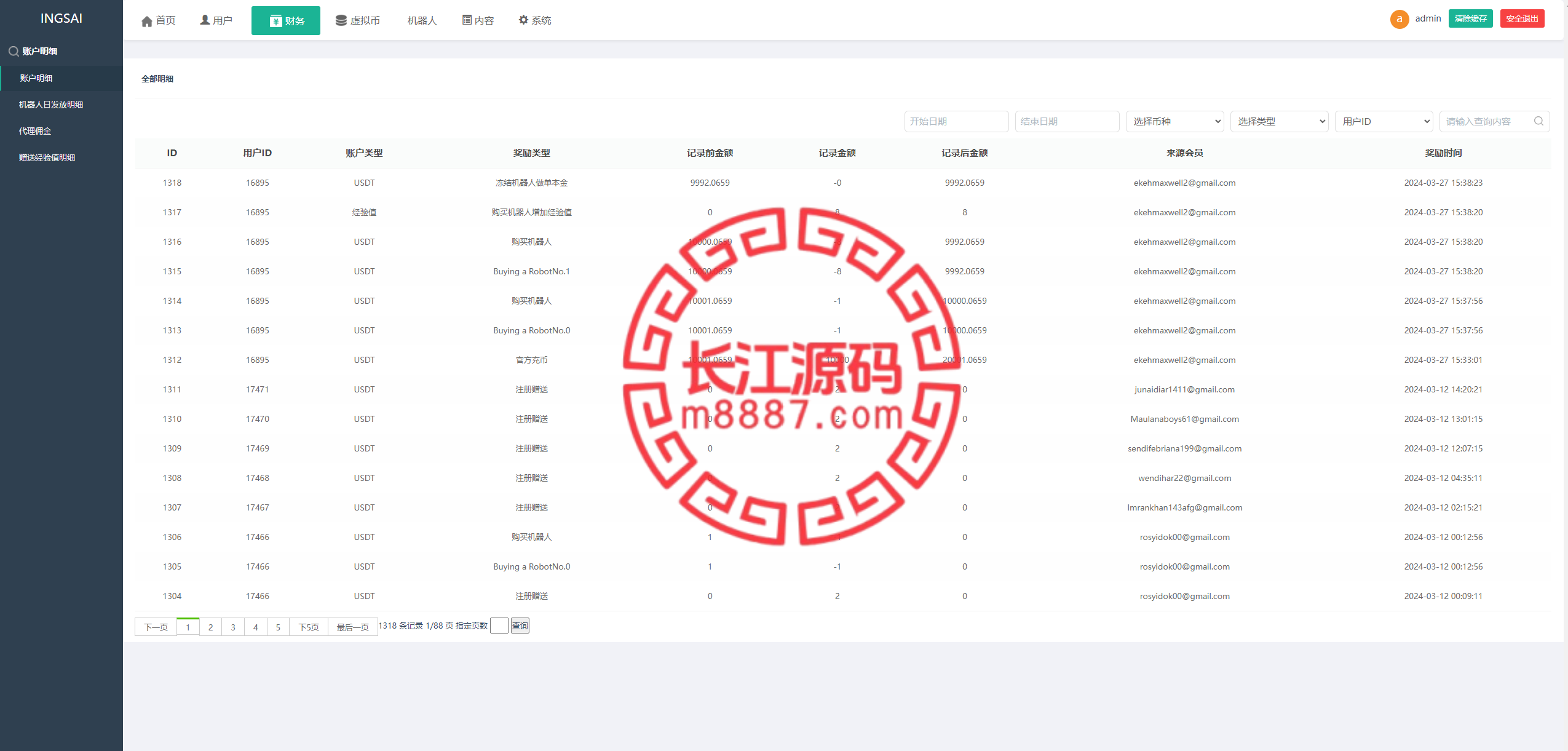Click the yen icon on the 财务 tab
This screenshot has height=751, width=1568.
pos(275,22)
